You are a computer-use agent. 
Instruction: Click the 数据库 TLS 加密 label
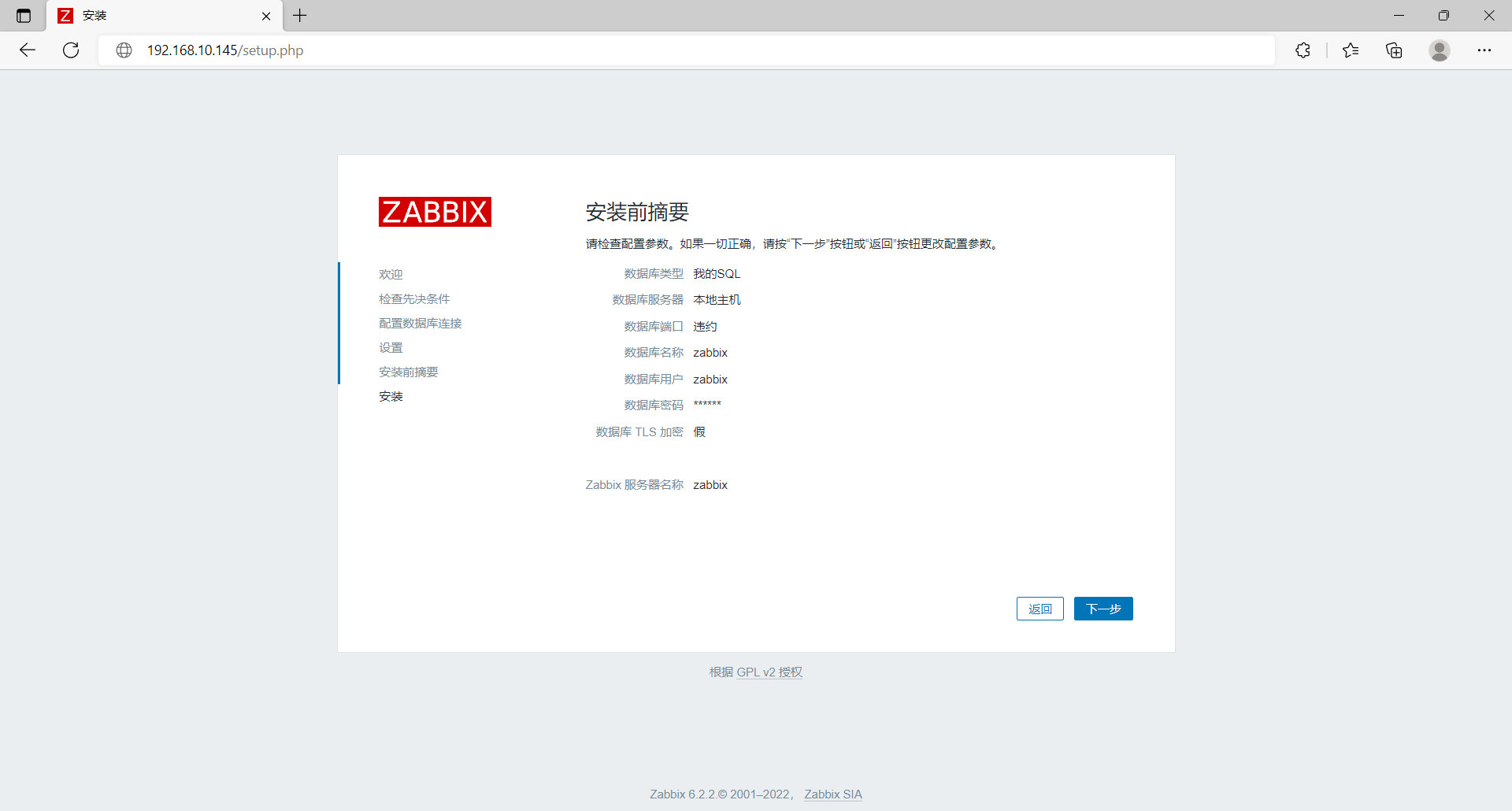[639, 432]
